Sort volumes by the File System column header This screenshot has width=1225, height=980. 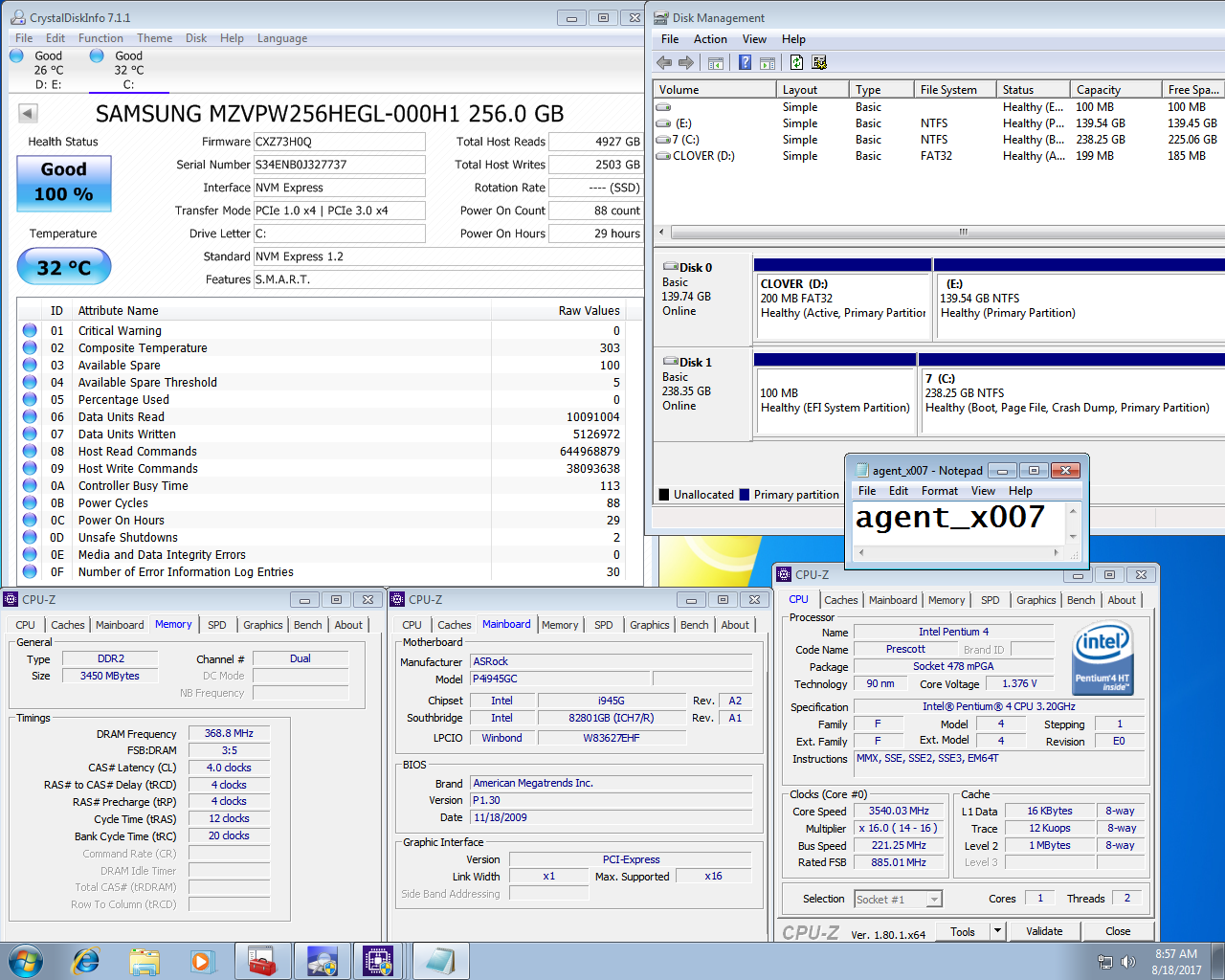tap(957, 90)
